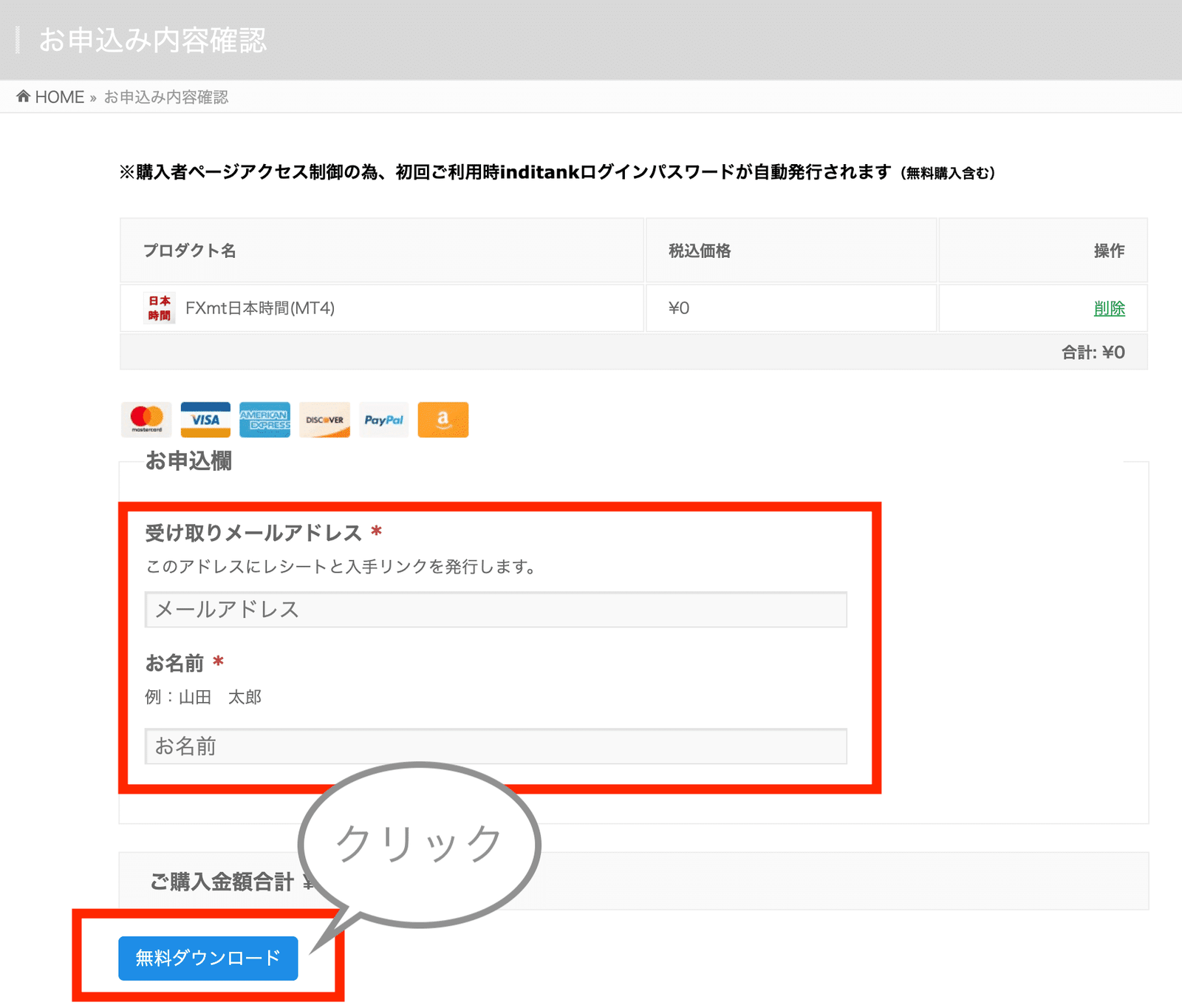
Task: Click the 合計: ¥0 total row
Action: pos(634,352)
